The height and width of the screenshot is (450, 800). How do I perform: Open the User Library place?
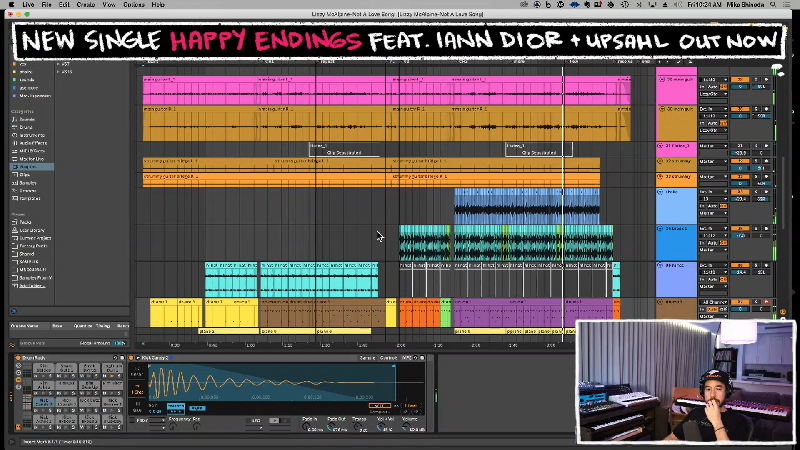[32, 230]
